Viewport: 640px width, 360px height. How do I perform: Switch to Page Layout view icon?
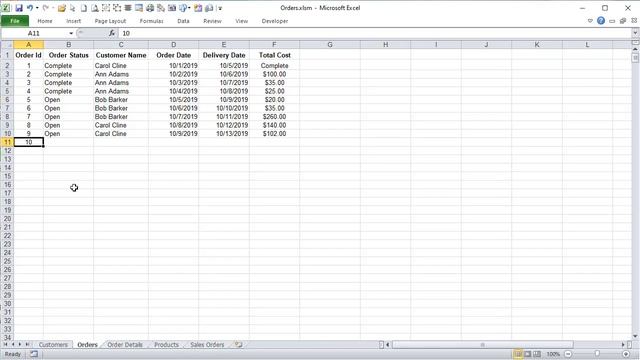[527, 354]
